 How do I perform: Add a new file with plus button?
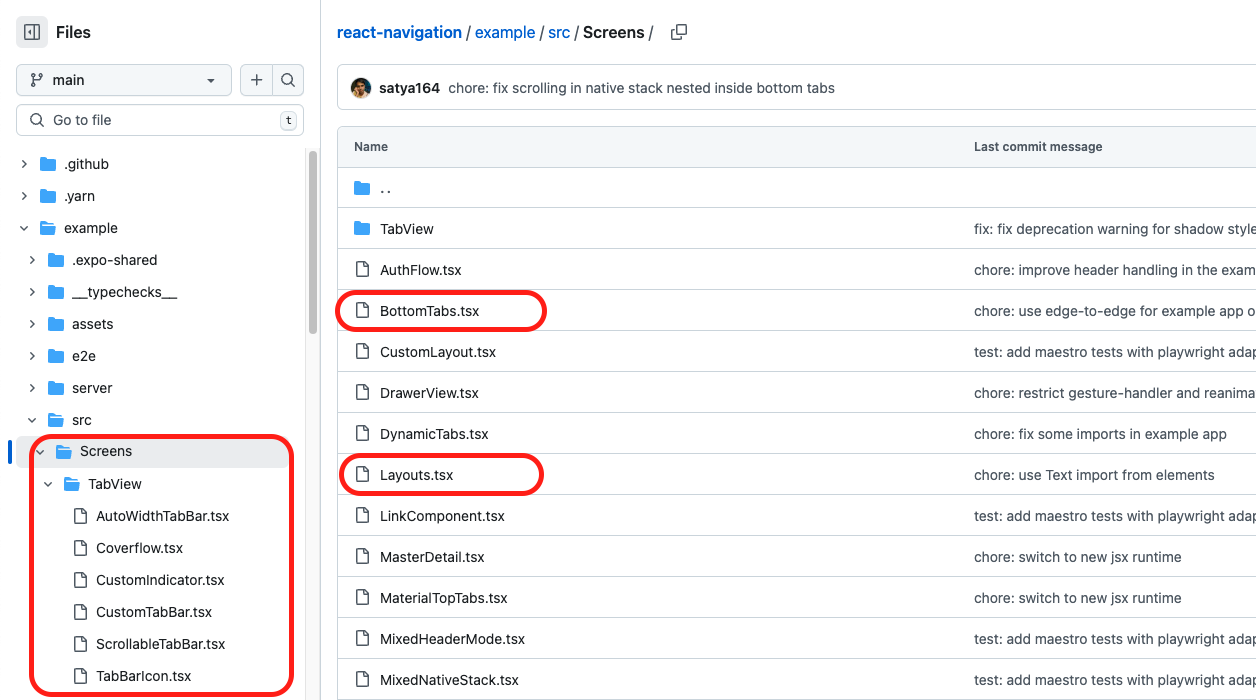[256, 80]
